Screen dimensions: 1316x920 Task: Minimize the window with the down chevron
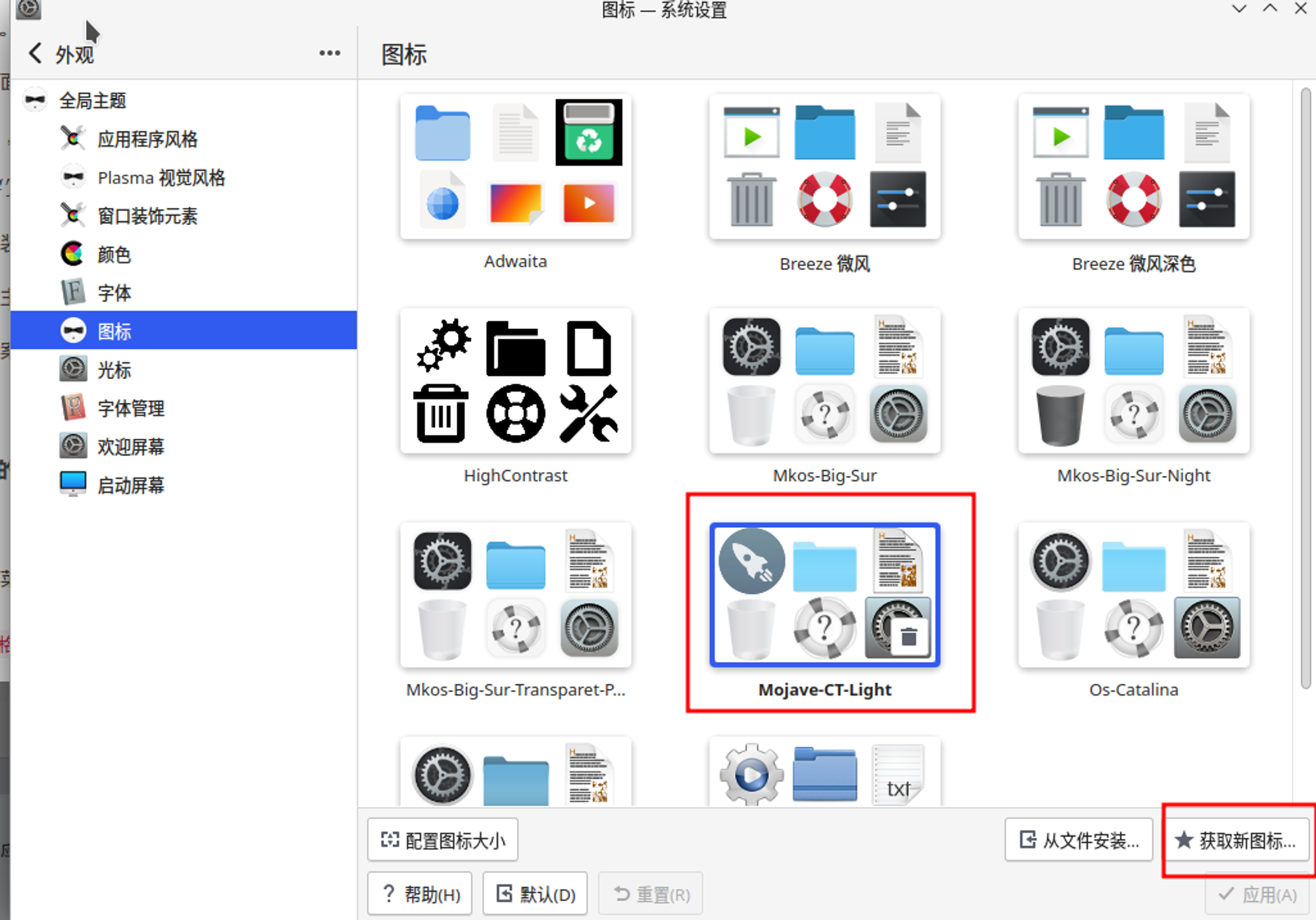pyautogui.click(x=1239, y=9)
